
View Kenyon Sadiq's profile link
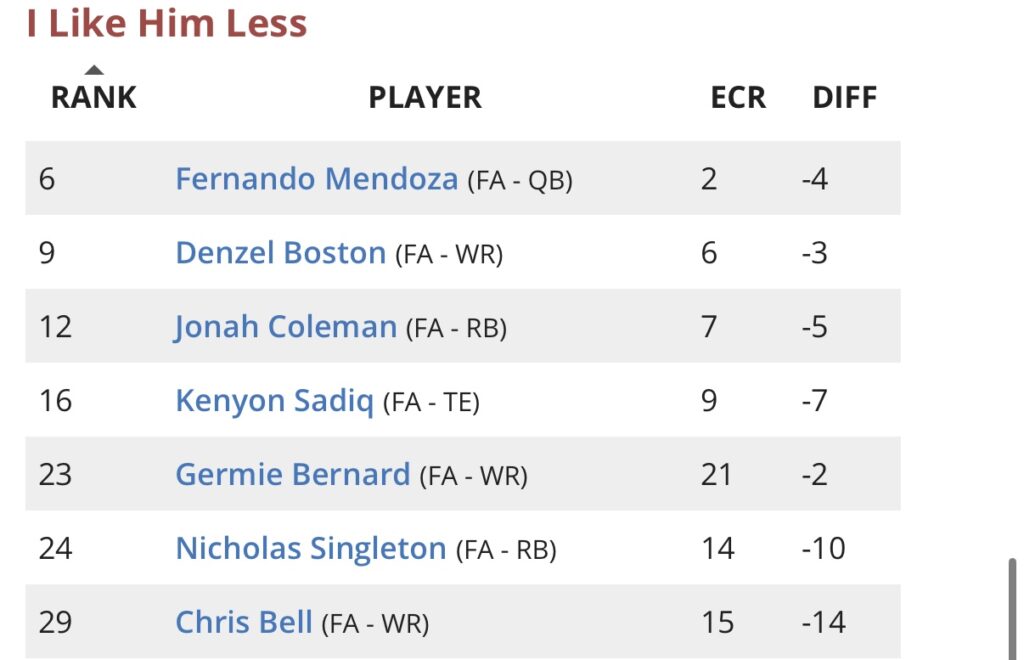pyautogui.click(x=274, y=401)
